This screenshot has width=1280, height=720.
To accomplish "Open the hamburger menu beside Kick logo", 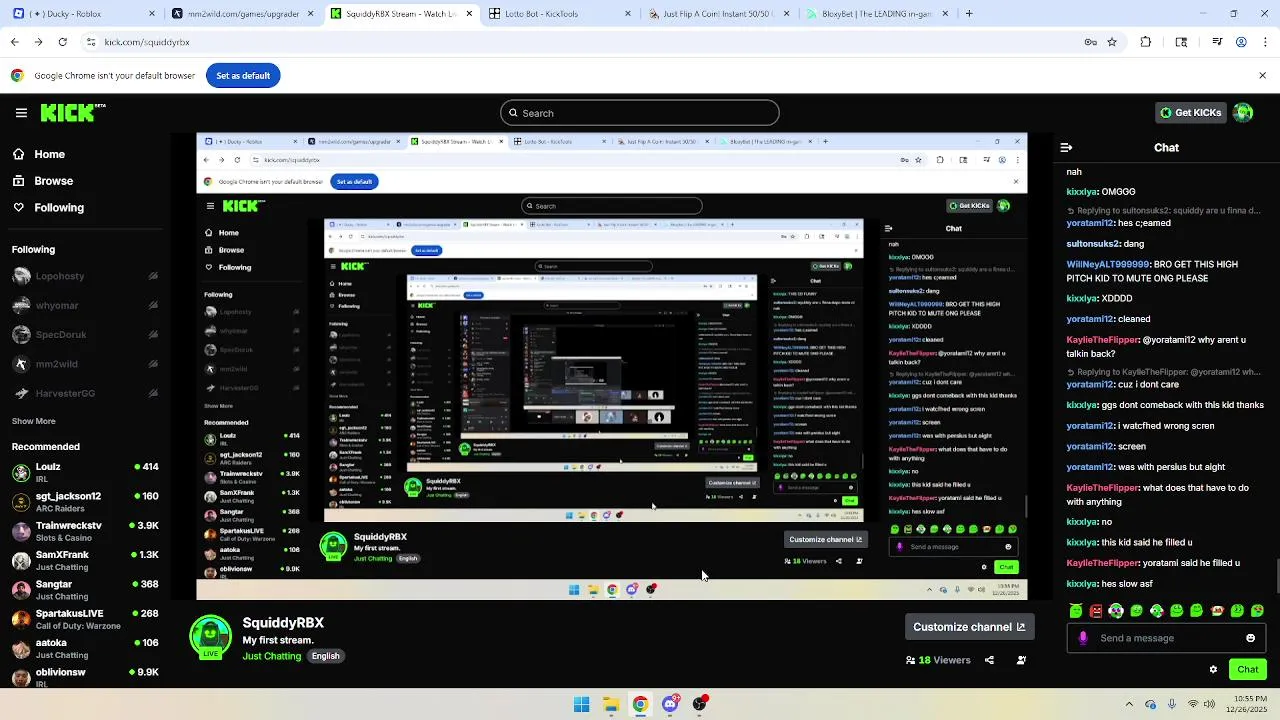I will tap(21, 113).
